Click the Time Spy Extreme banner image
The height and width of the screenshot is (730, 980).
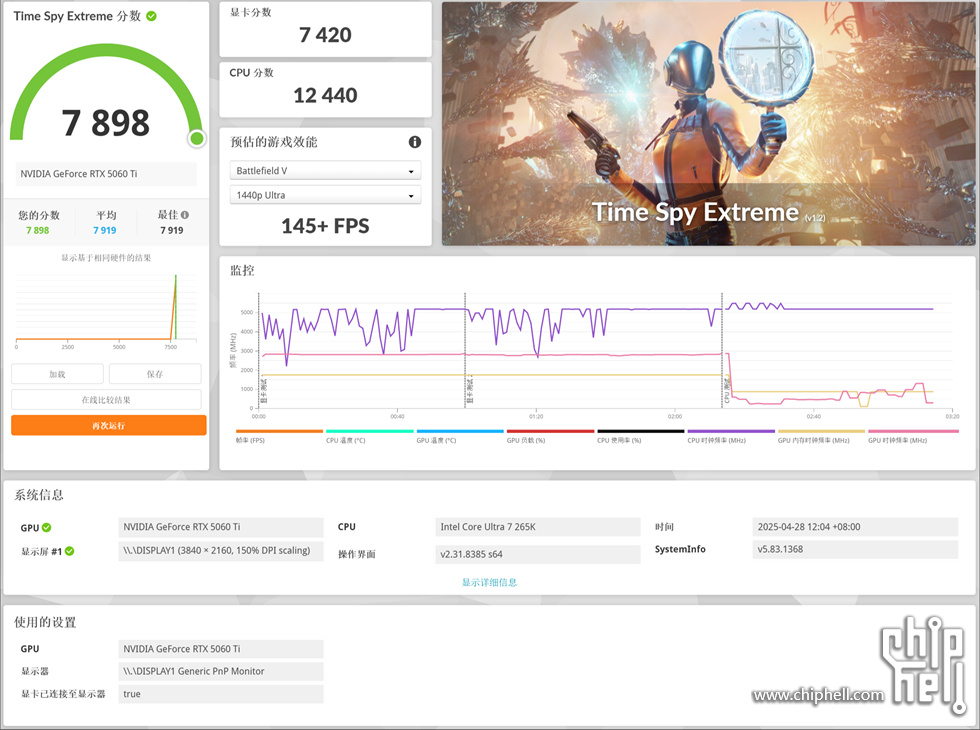point(708,123)
